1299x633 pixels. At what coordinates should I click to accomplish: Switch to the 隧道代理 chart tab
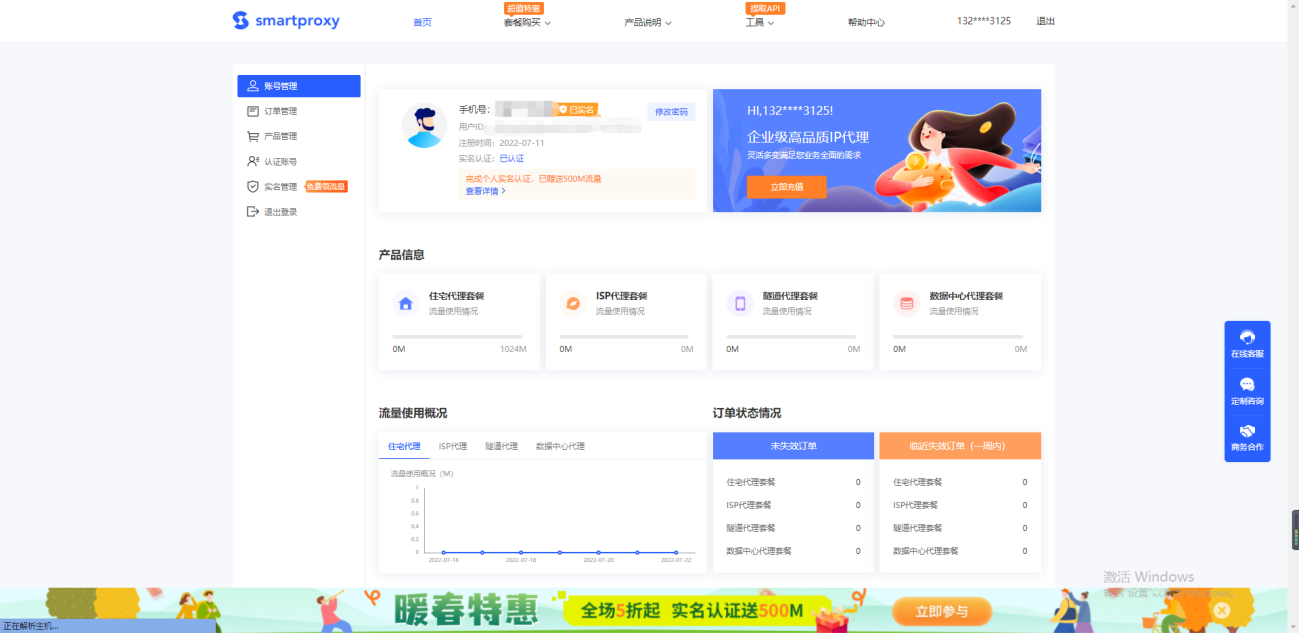pyautogui.click(x=501, y=446)
